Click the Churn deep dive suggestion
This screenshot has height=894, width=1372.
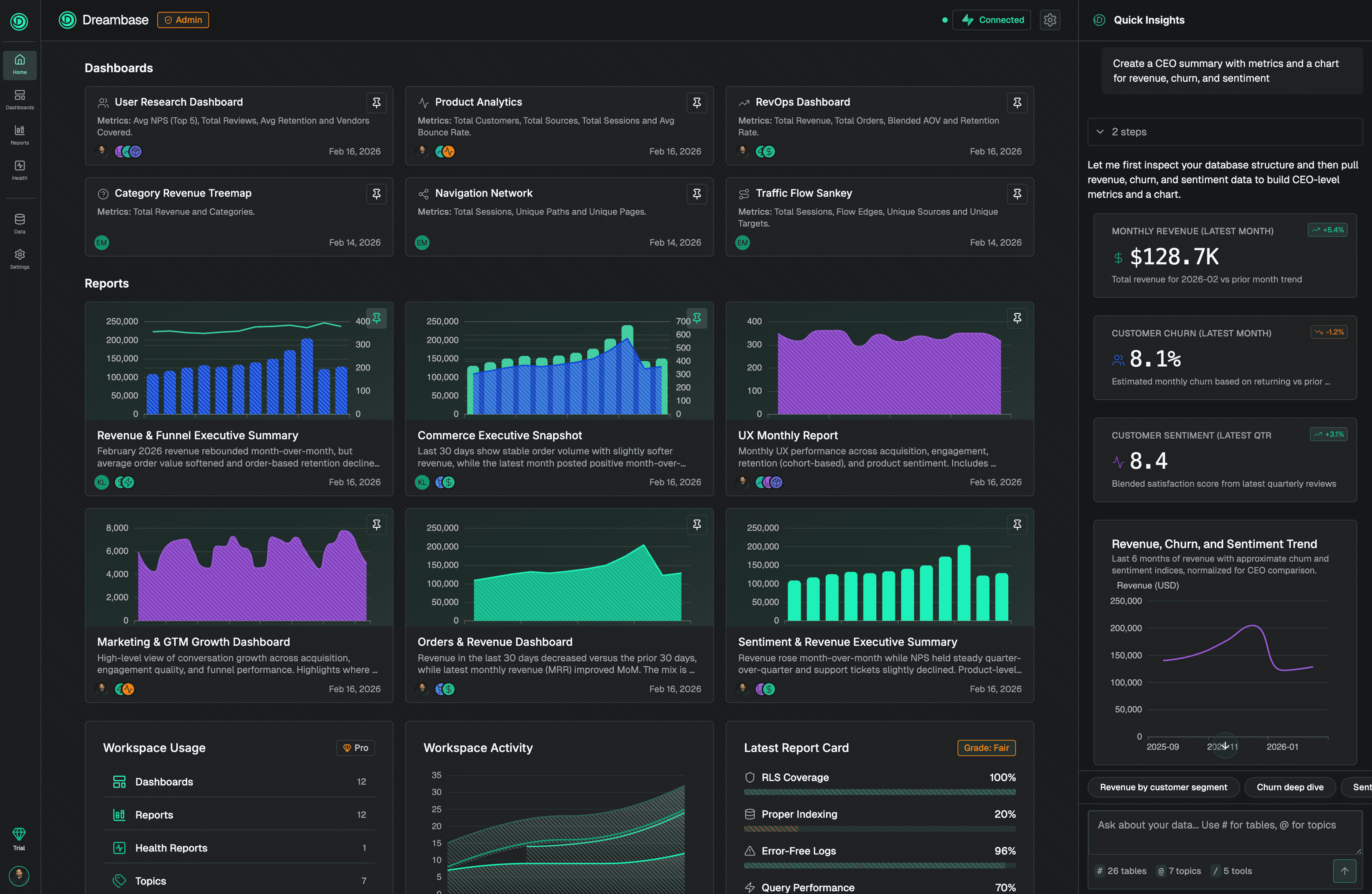[x=1290, y=787]
